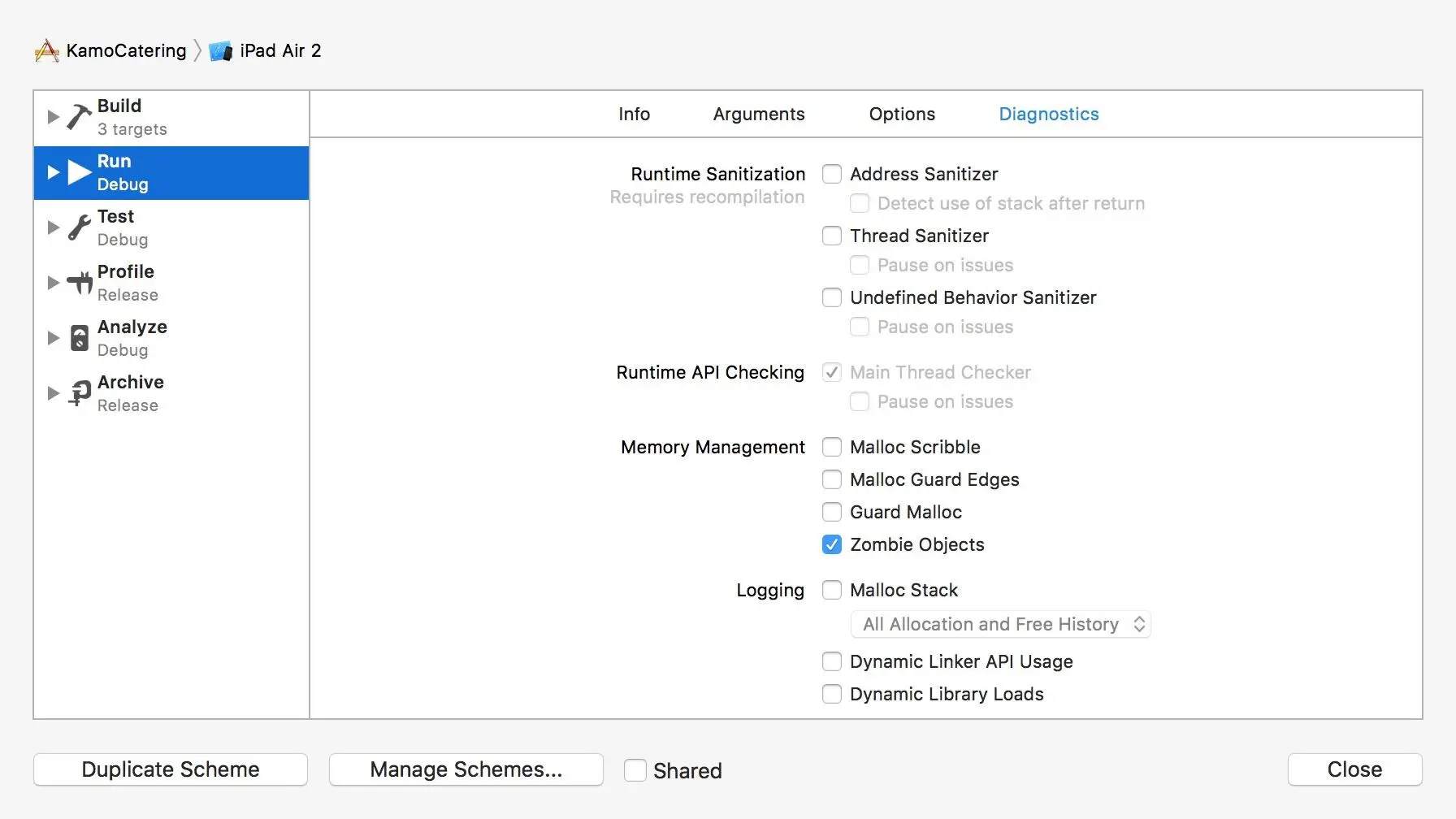Check the Thread Sanitizer option
This screenshot has height=819, width=1456.
point(832,236)
